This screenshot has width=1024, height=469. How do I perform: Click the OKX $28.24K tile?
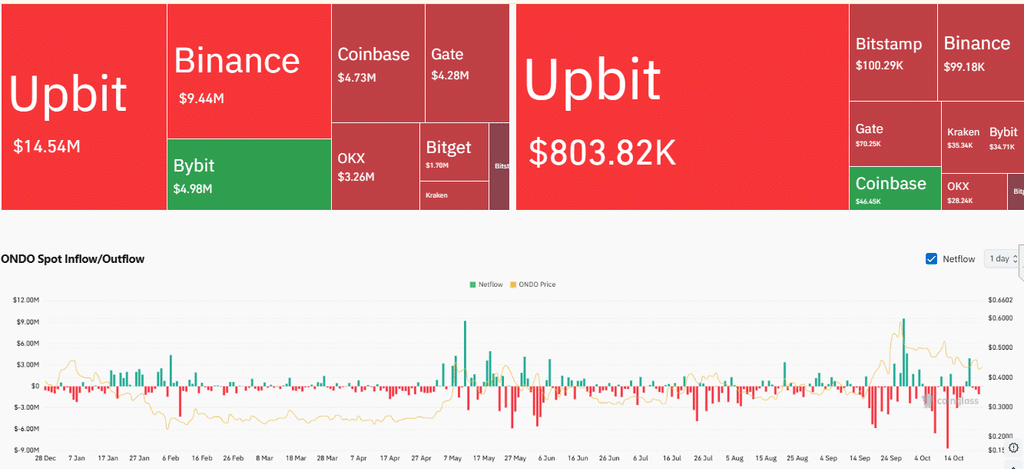[x=974, y=191]
